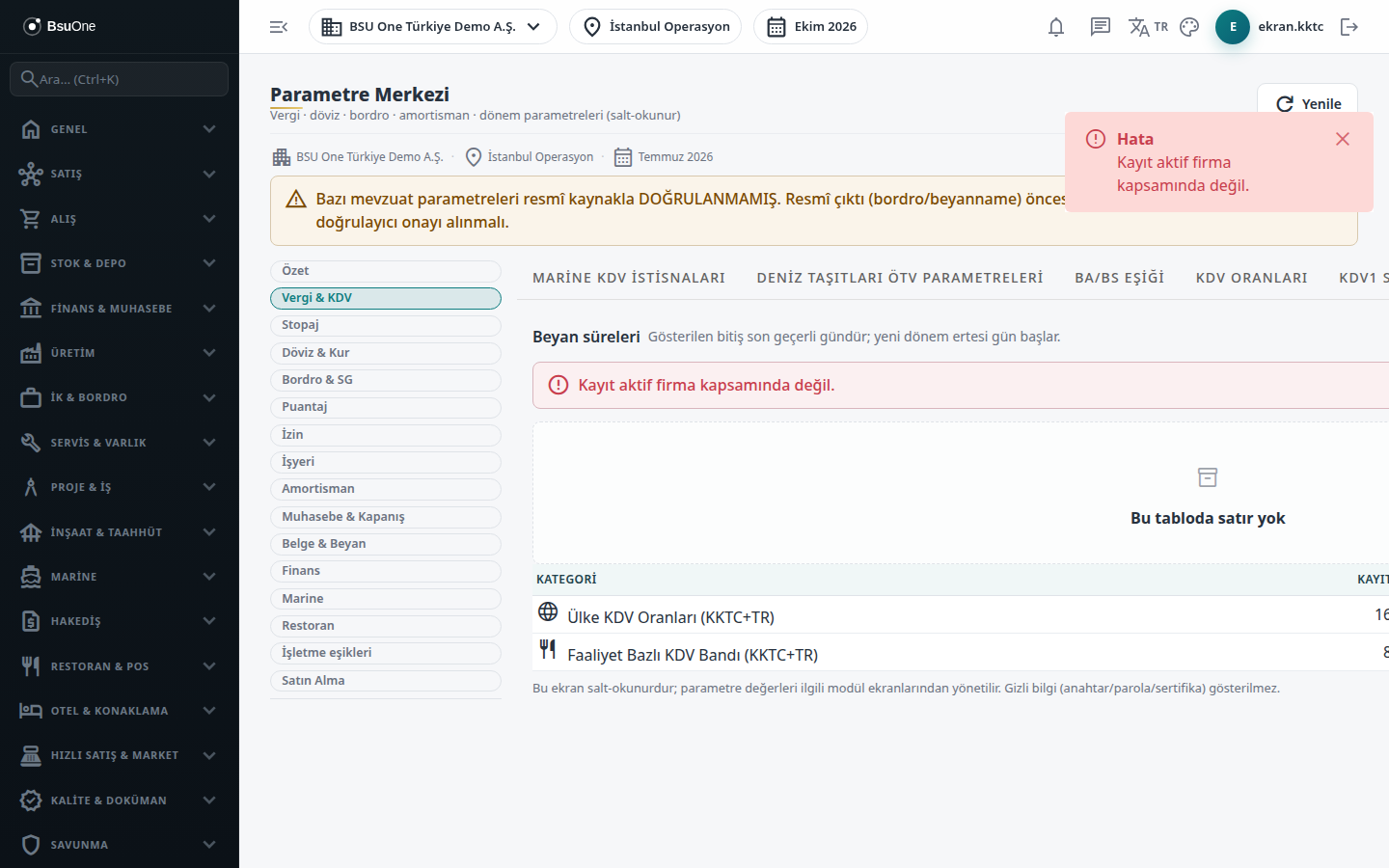The image size is (1389, 868).
Task: Click the Savunma shield icon
Action: tap(31, 845)
